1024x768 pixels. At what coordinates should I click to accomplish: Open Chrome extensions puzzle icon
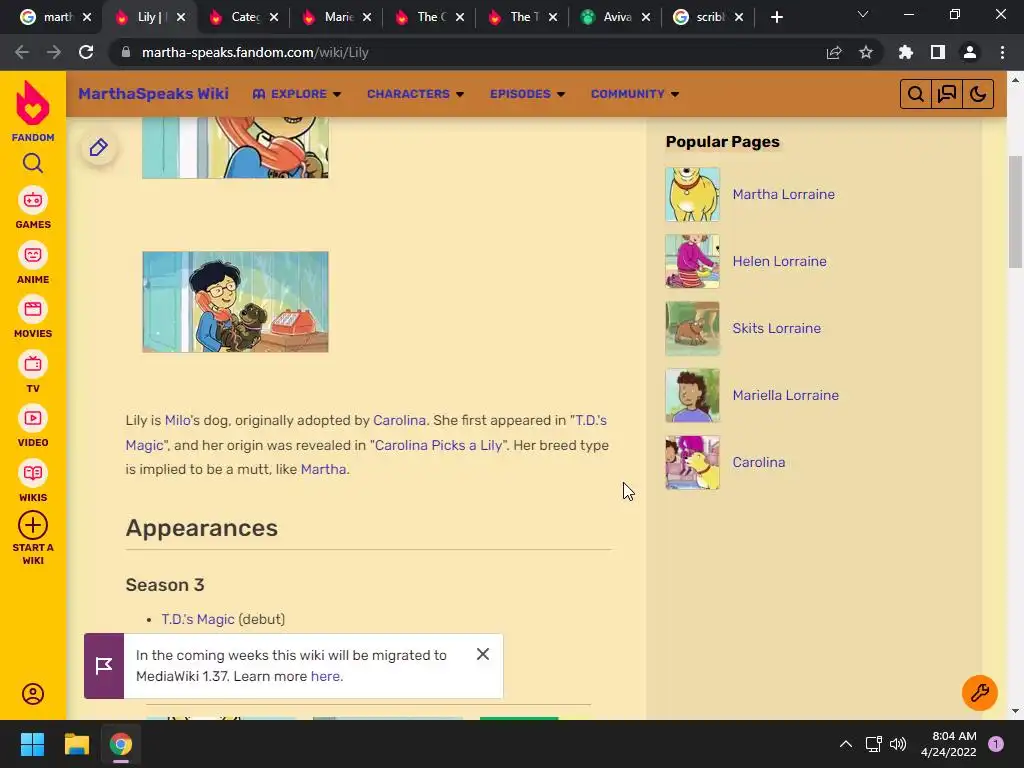tap(906, 52)
